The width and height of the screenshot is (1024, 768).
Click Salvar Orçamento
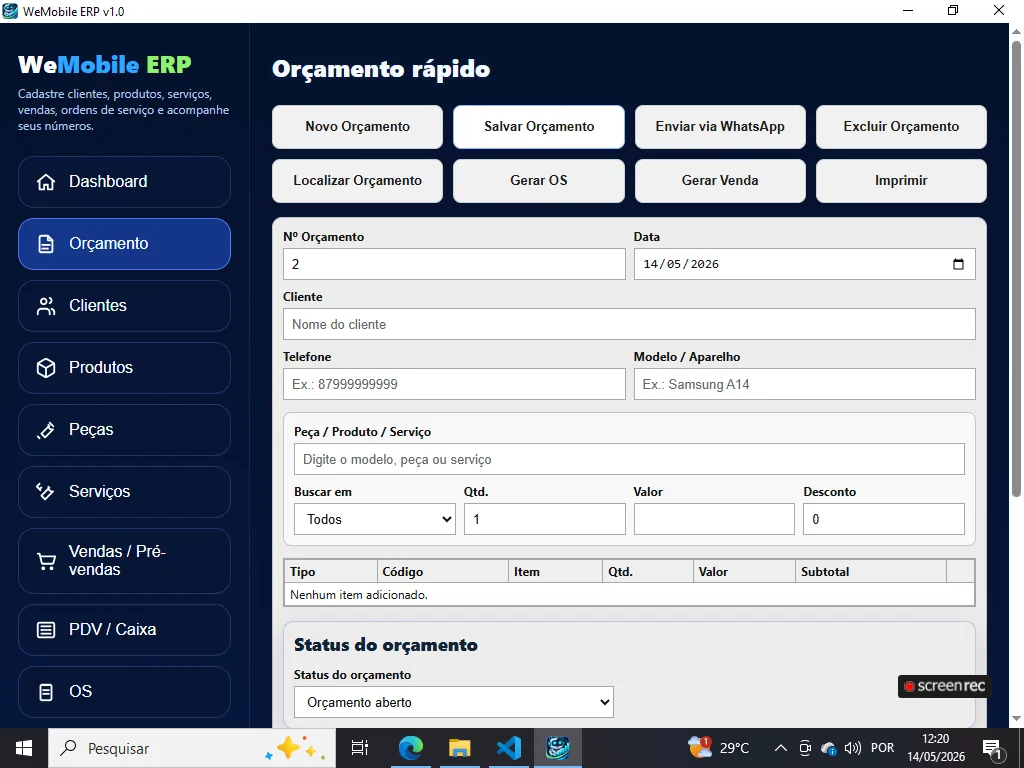pos(539,127)
